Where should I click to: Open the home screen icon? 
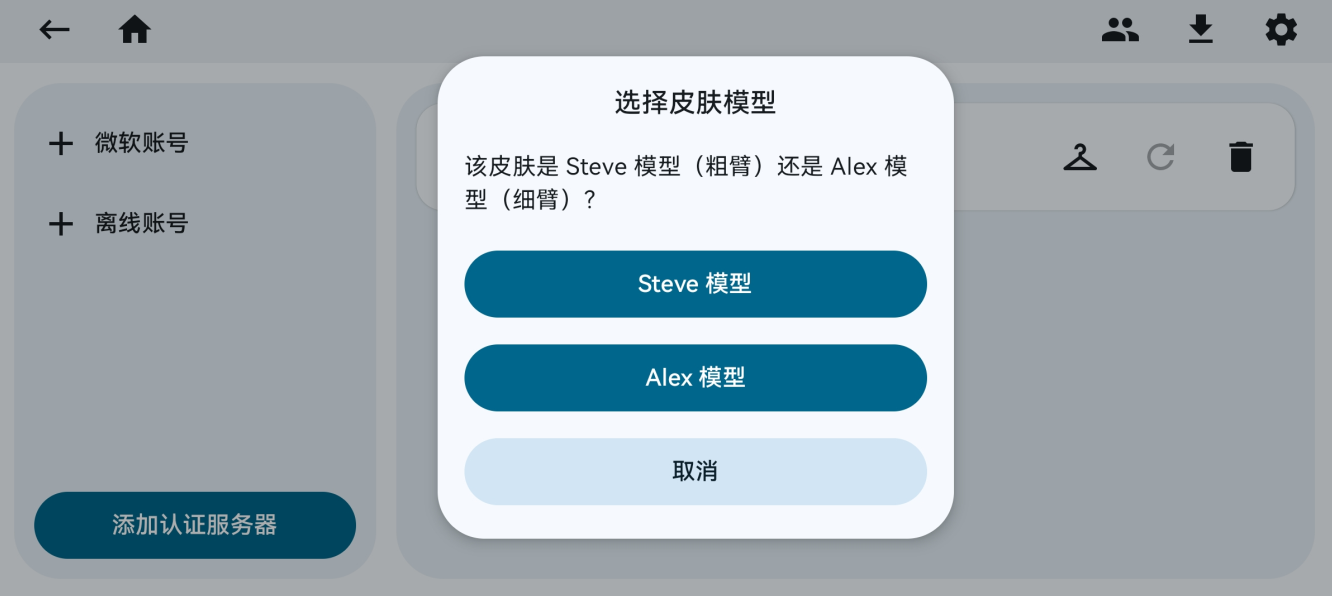(x=135, y=30)
